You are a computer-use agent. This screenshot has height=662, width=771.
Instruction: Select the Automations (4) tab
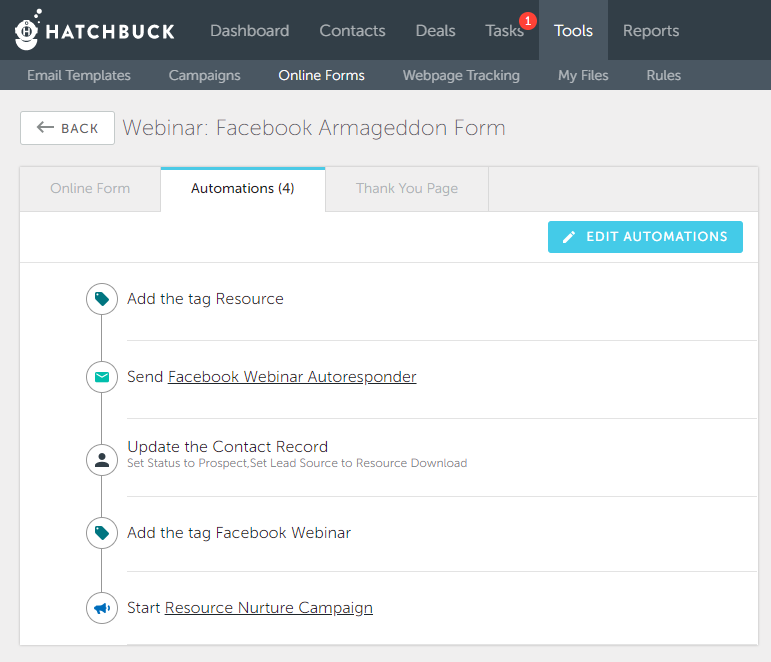tap(243, 189)
